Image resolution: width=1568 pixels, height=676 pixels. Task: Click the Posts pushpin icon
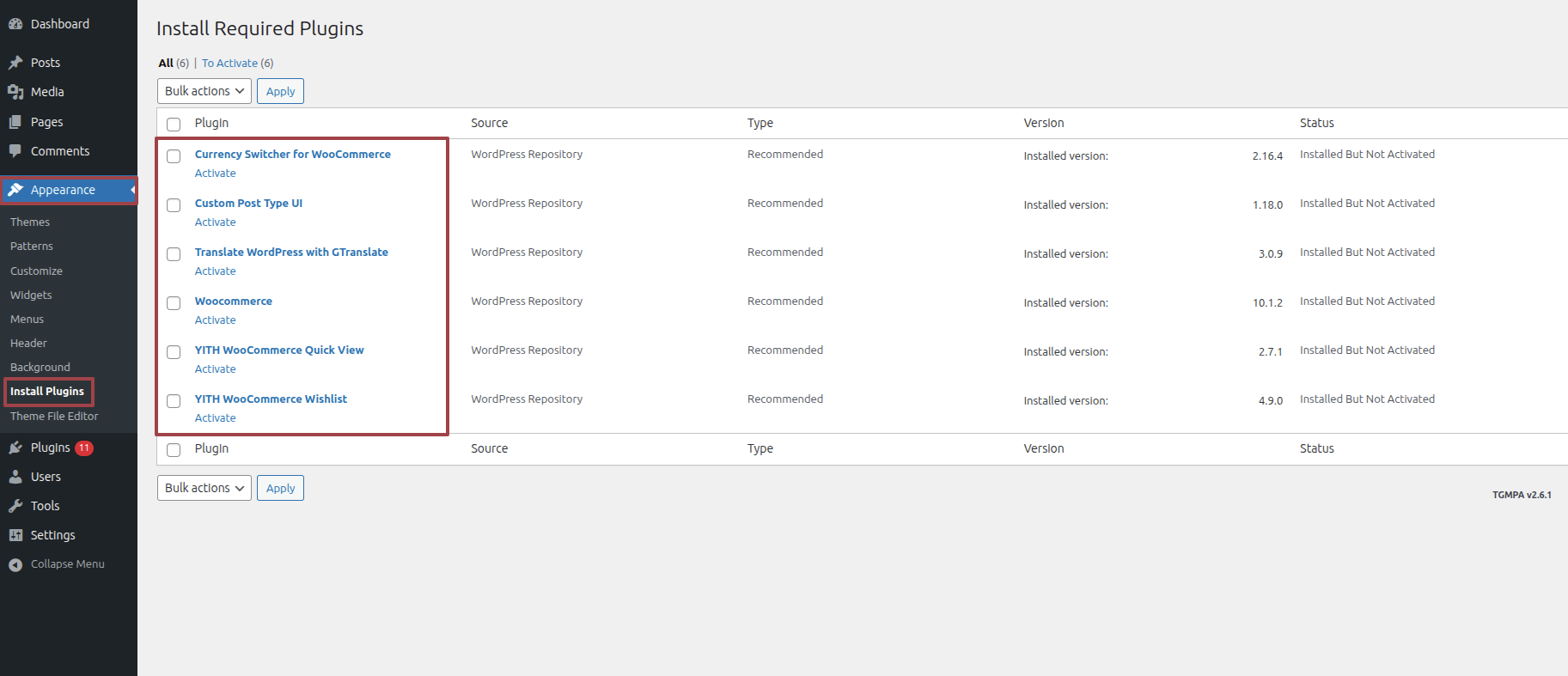[15, 63]
